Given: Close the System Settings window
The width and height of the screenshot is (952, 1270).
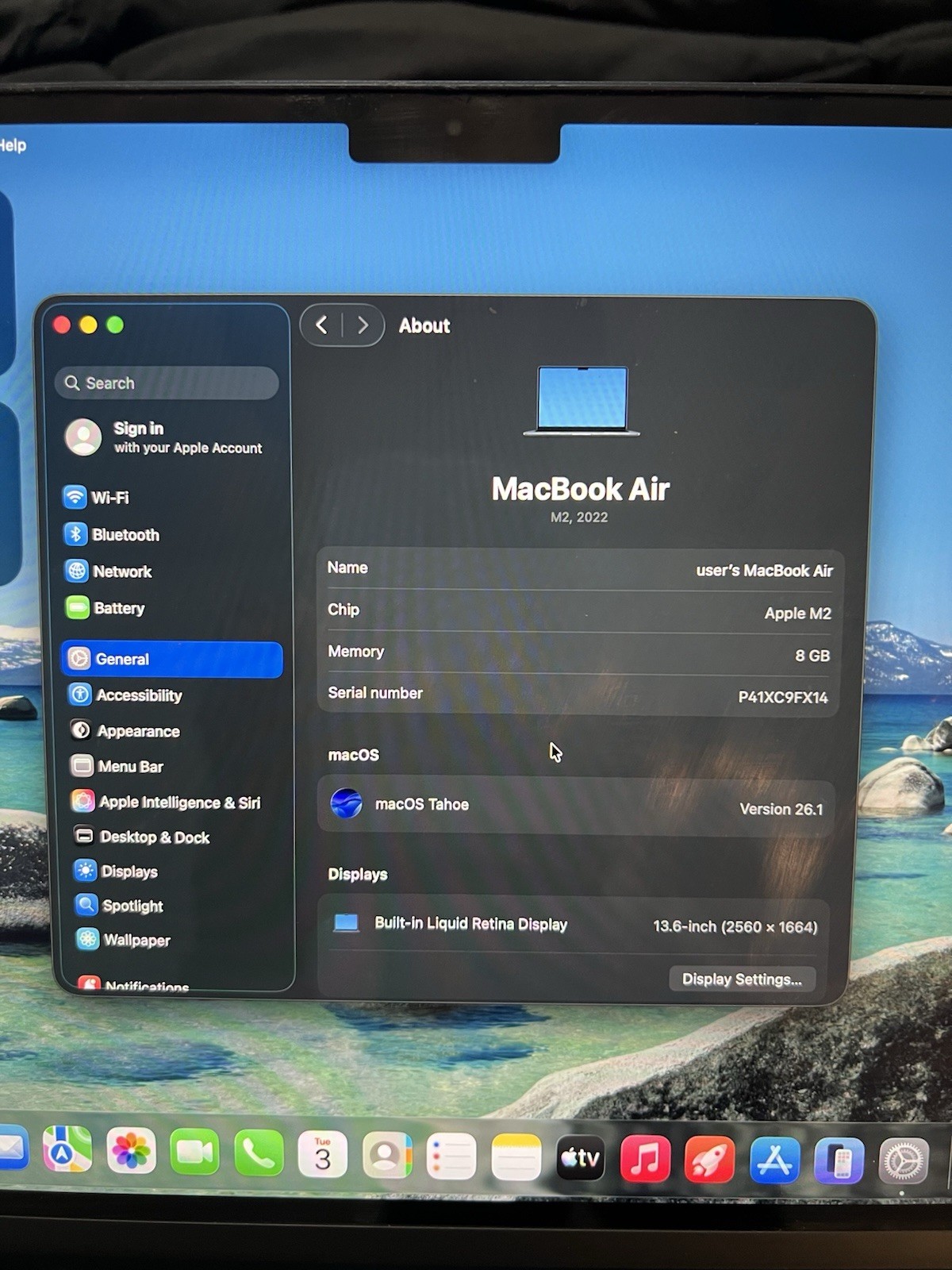Looking at the screenshot, I should tap(62, 325).
